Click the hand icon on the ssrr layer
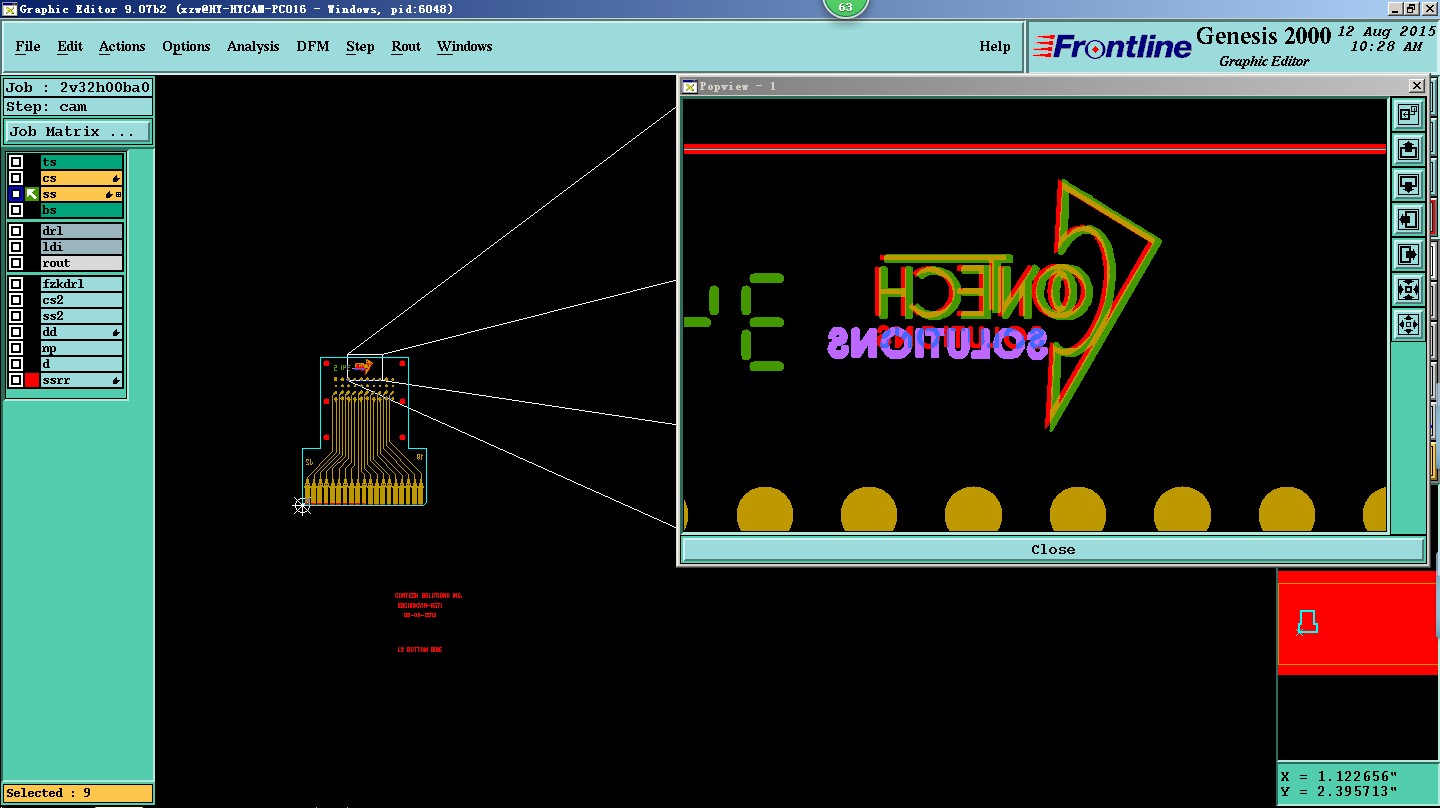 click(x=116, y=381)
